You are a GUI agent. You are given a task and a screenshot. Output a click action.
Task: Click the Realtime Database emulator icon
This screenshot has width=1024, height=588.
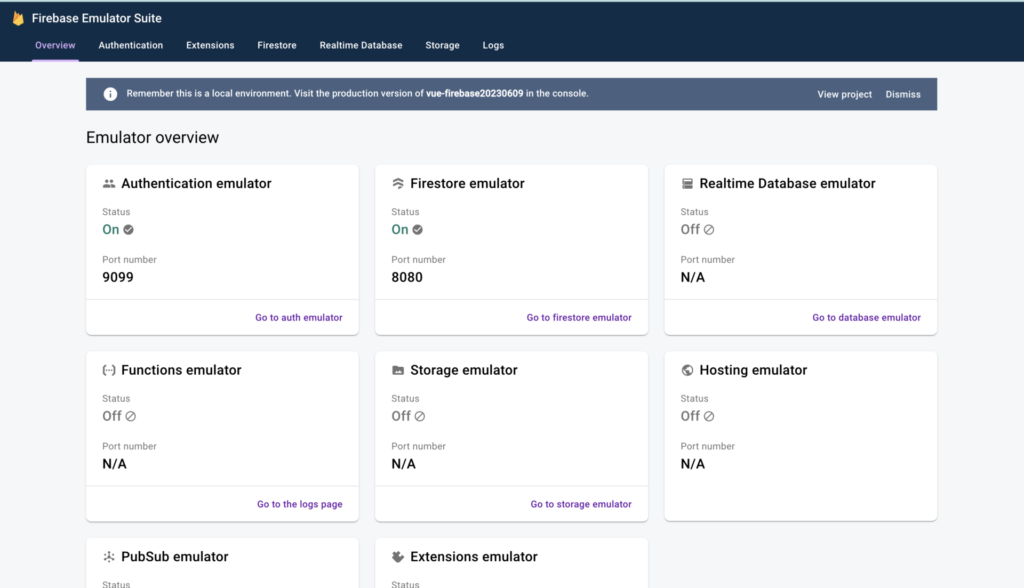[x=687, y=184]
